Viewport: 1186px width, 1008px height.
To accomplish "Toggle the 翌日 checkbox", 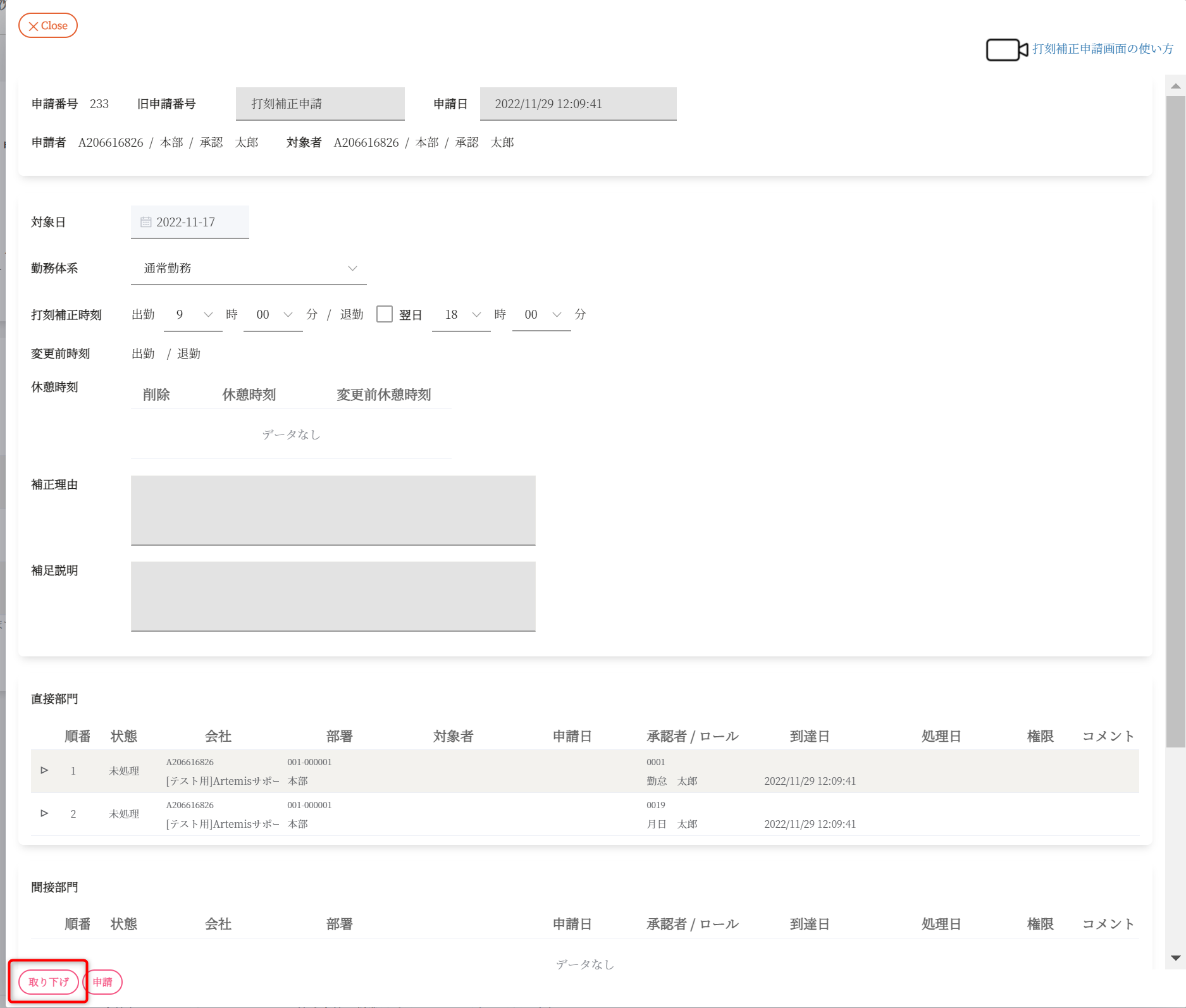I will point(385,314).
